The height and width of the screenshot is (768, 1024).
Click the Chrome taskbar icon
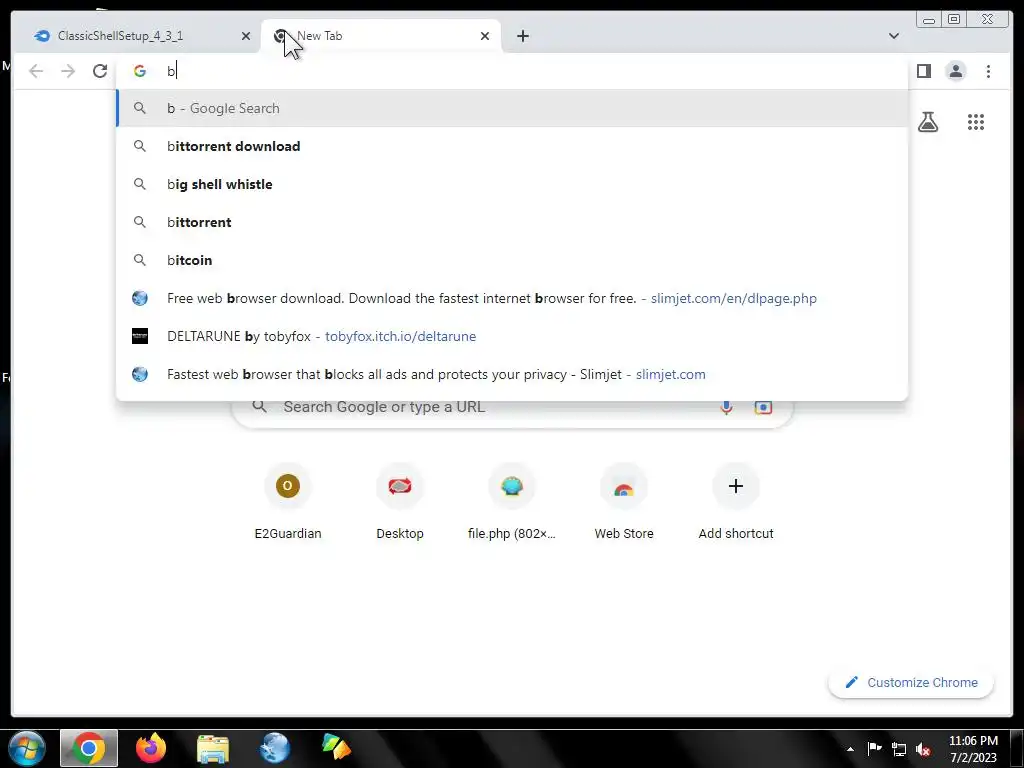click(89, 748)
